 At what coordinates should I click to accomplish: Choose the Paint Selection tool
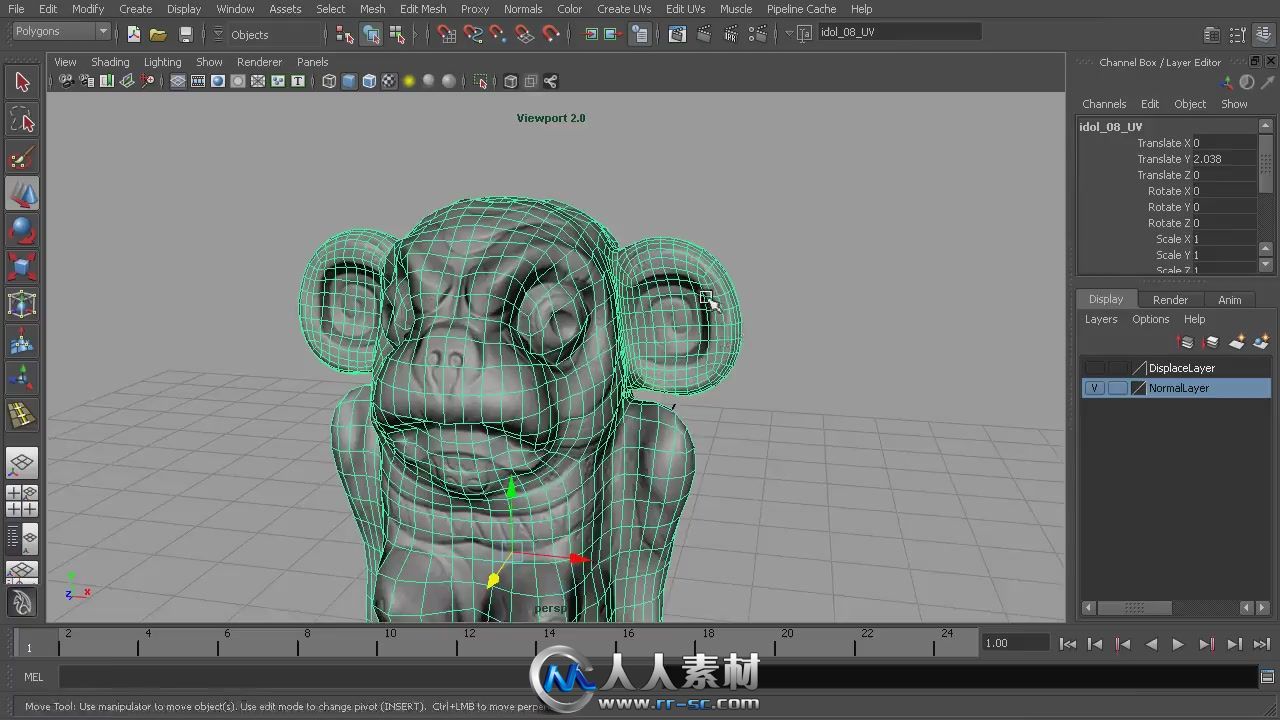22,157
